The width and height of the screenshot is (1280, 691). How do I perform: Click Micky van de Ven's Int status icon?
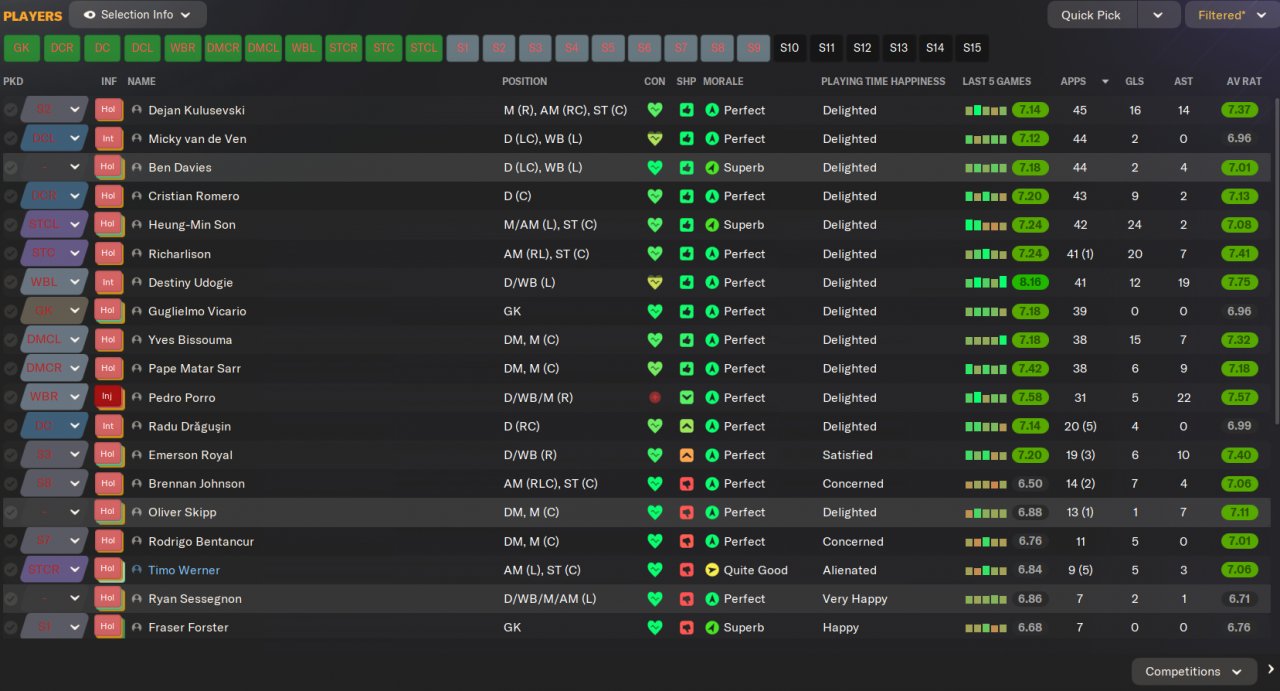(x=108, y=139)
